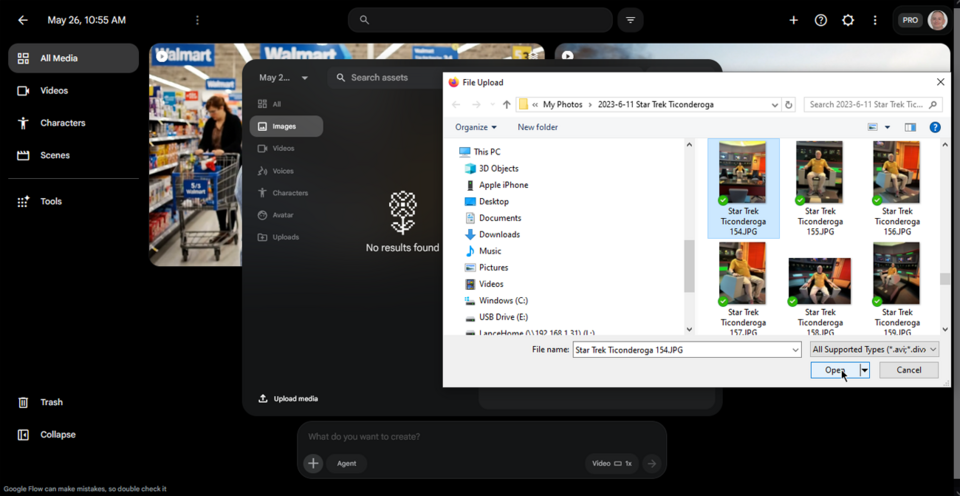Click the refresh icon in File Upload address bar

point(789,105)
